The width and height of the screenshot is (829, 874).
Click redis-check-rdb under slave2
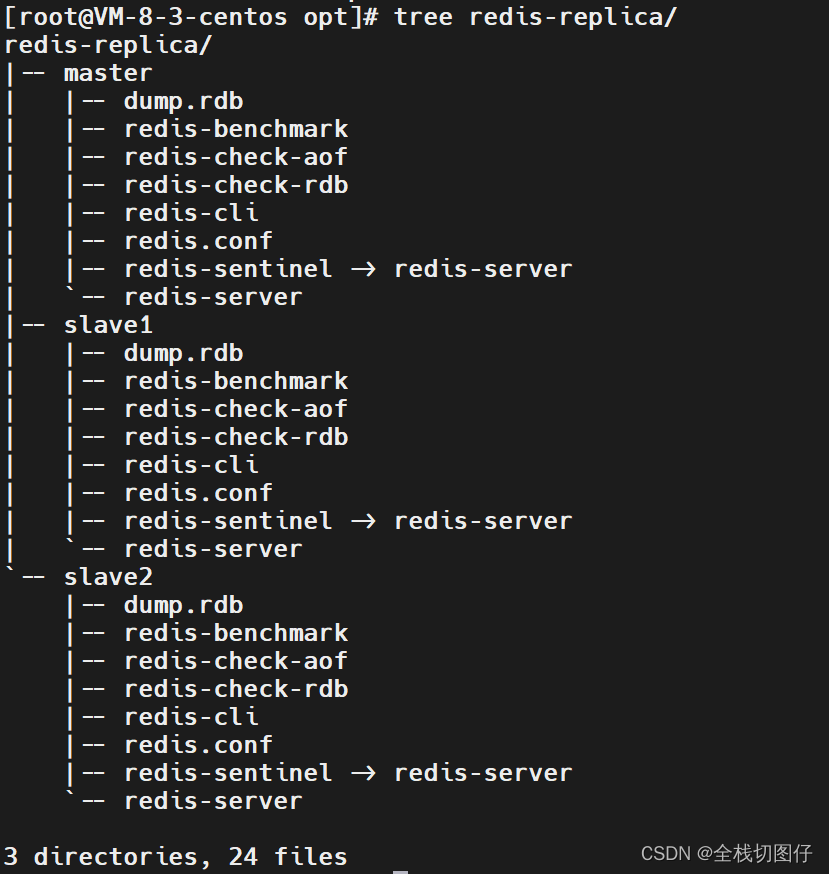point(236,690)
